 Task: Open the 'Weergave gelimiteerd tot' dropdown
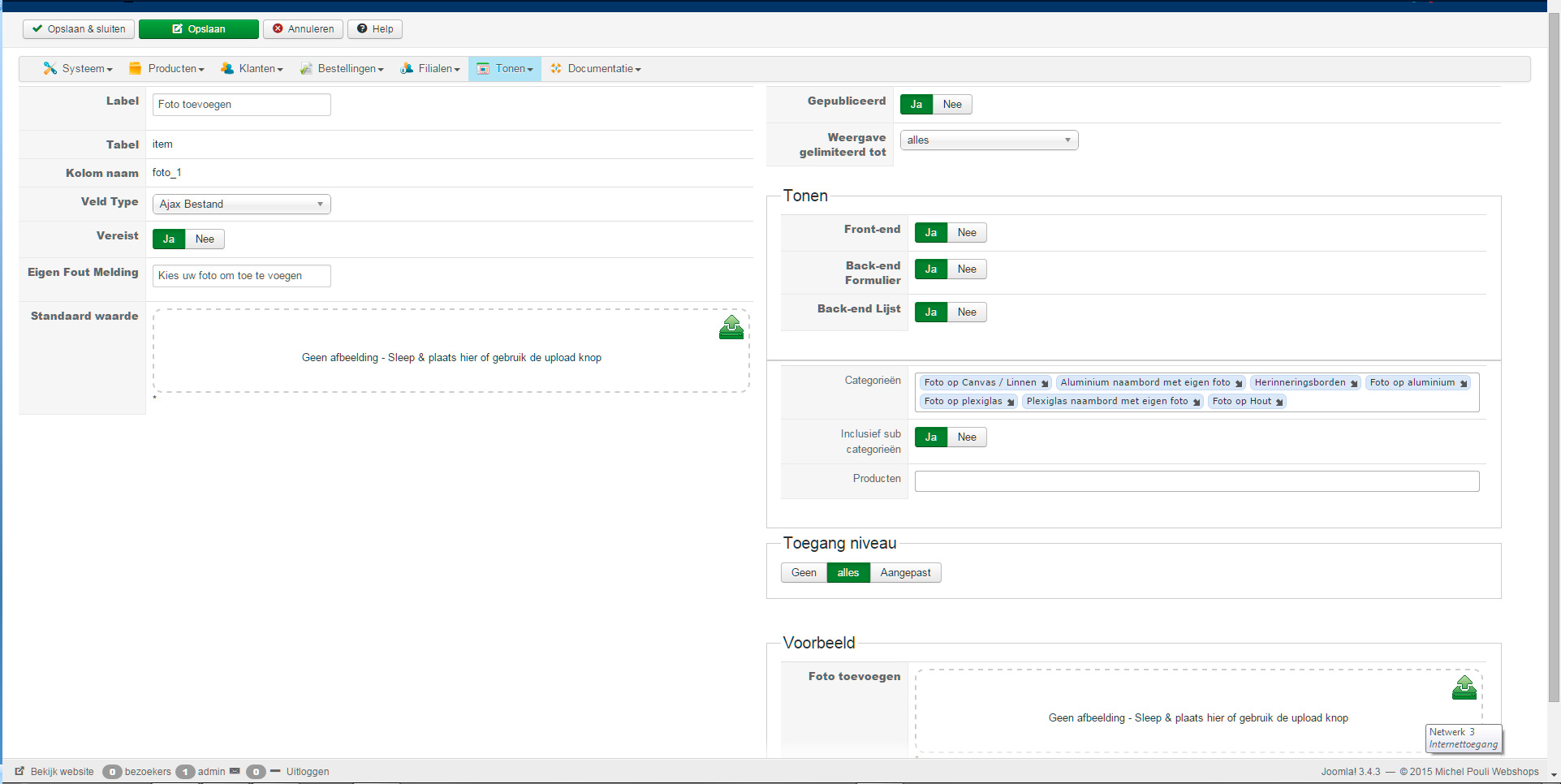coord(989,140)
